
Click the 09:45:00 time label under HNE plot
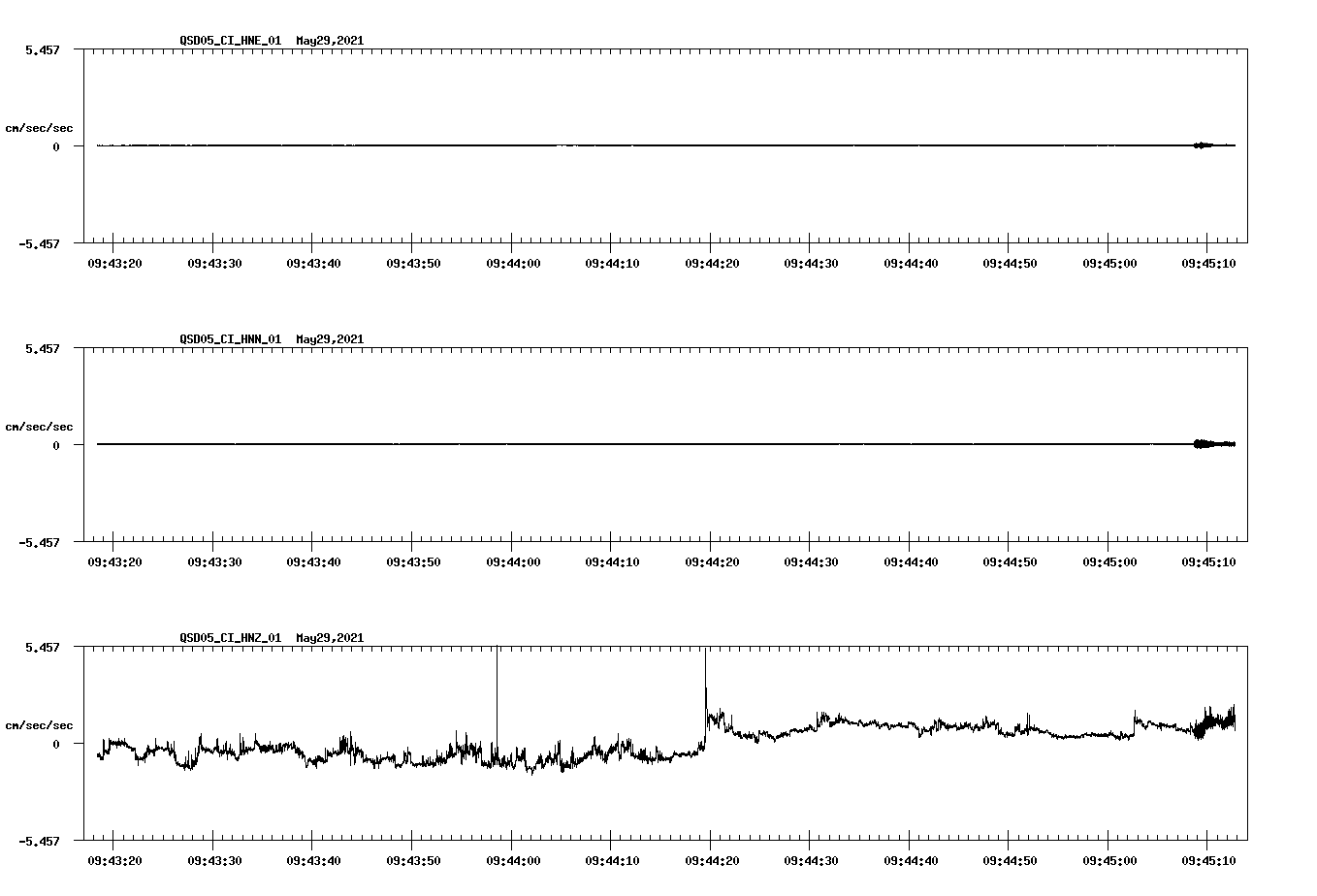(1108, 263)
